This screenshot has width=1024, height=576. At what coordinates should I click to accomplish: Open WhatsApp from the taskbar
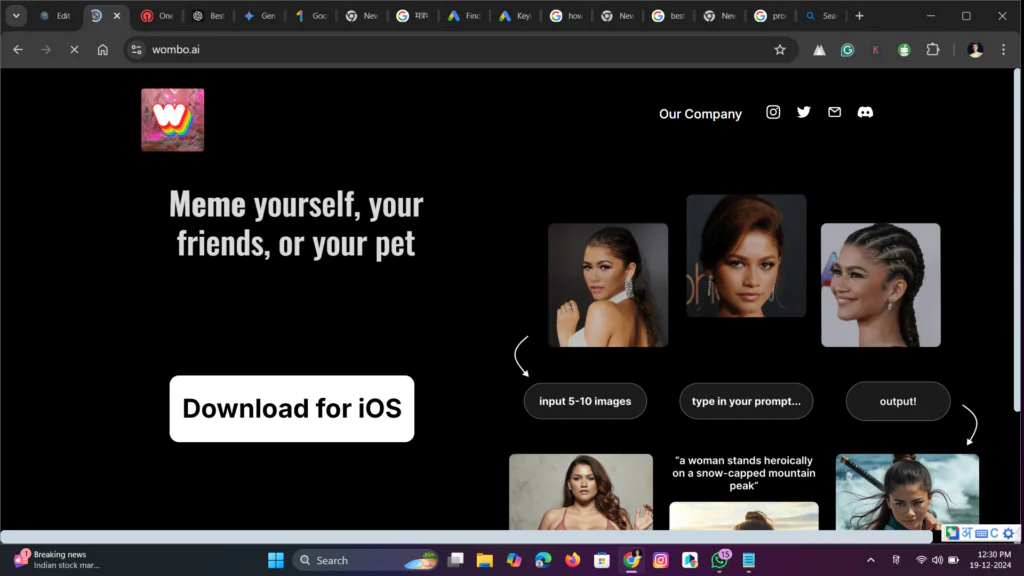(720, 560)
